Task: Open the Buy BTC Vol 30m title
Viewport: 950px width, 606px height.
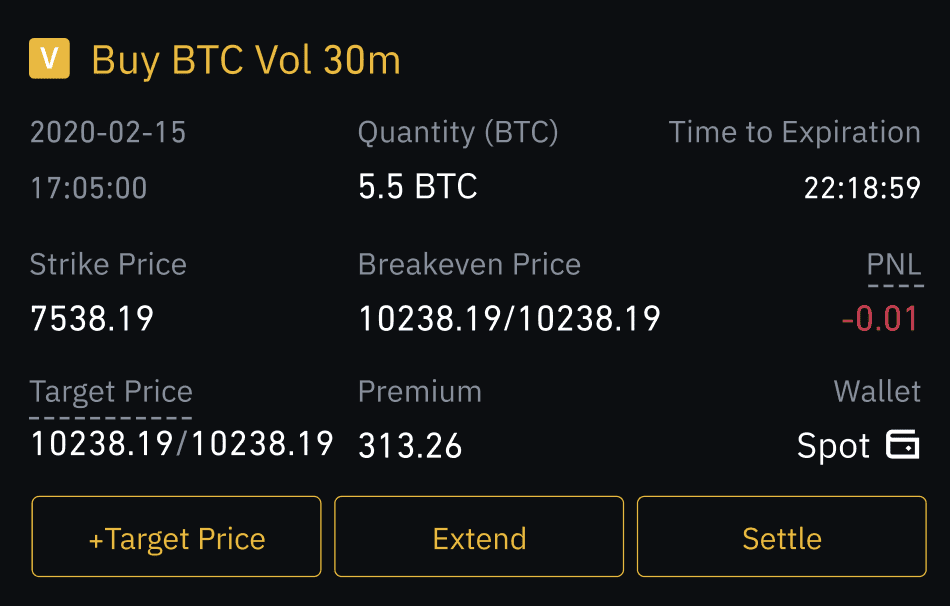Action: pos(246,60)
